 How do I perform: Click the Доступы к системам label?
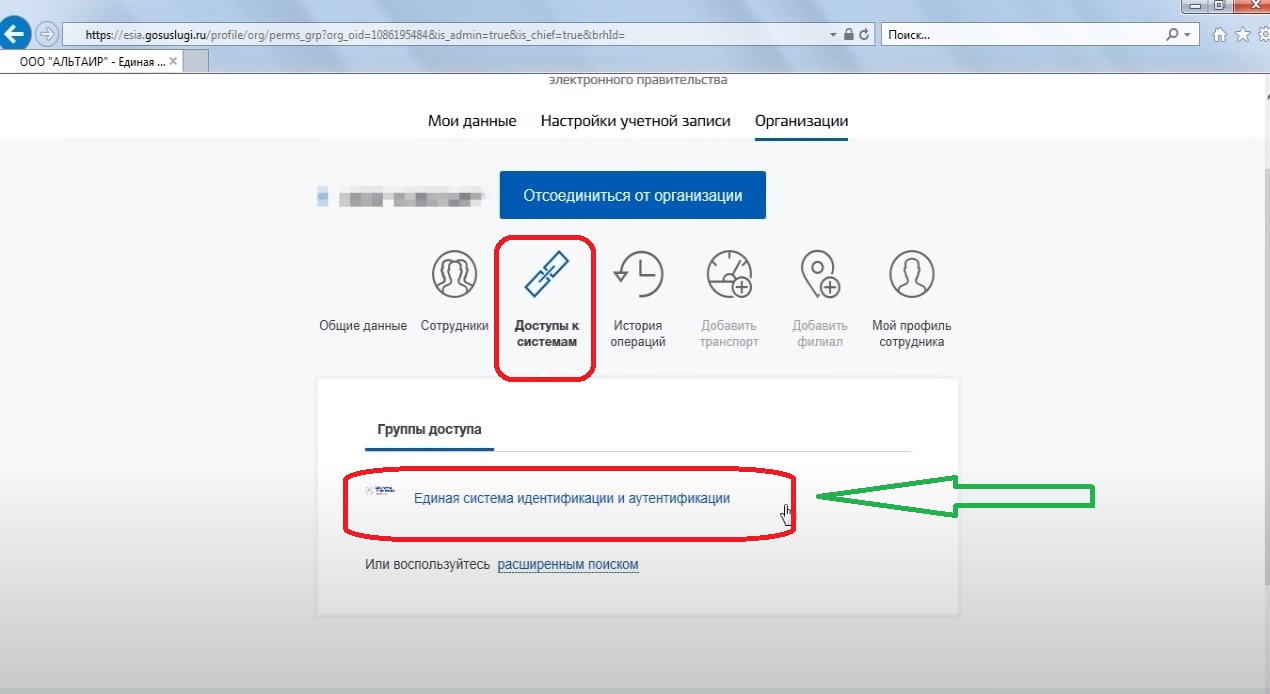point(547,334)
